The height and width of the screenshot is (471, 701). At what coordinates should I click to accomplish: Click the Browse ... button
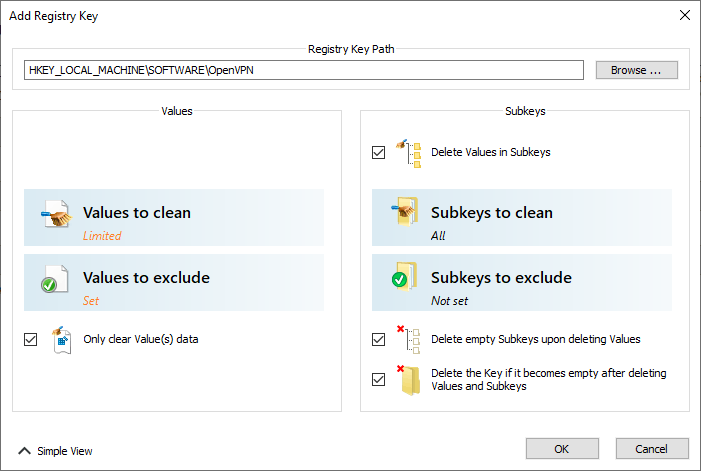[x=637, y=70]
